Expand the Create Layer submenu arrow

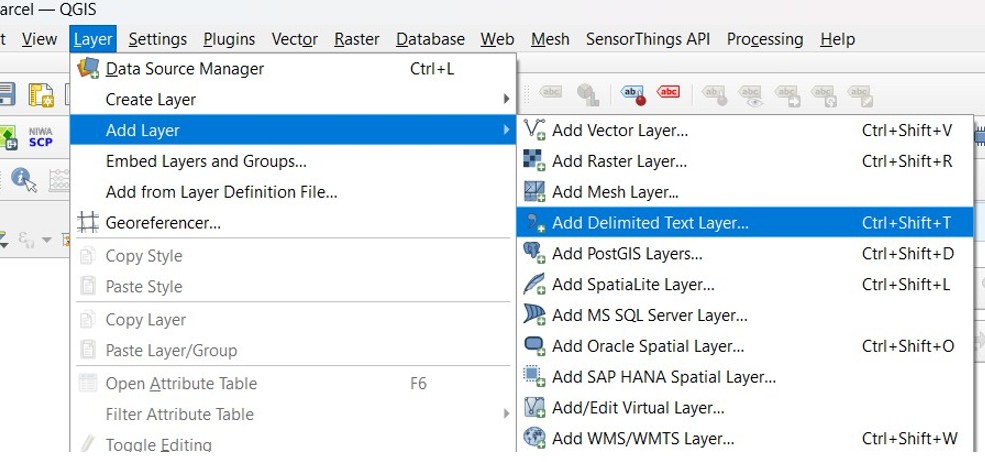point(506,99)
